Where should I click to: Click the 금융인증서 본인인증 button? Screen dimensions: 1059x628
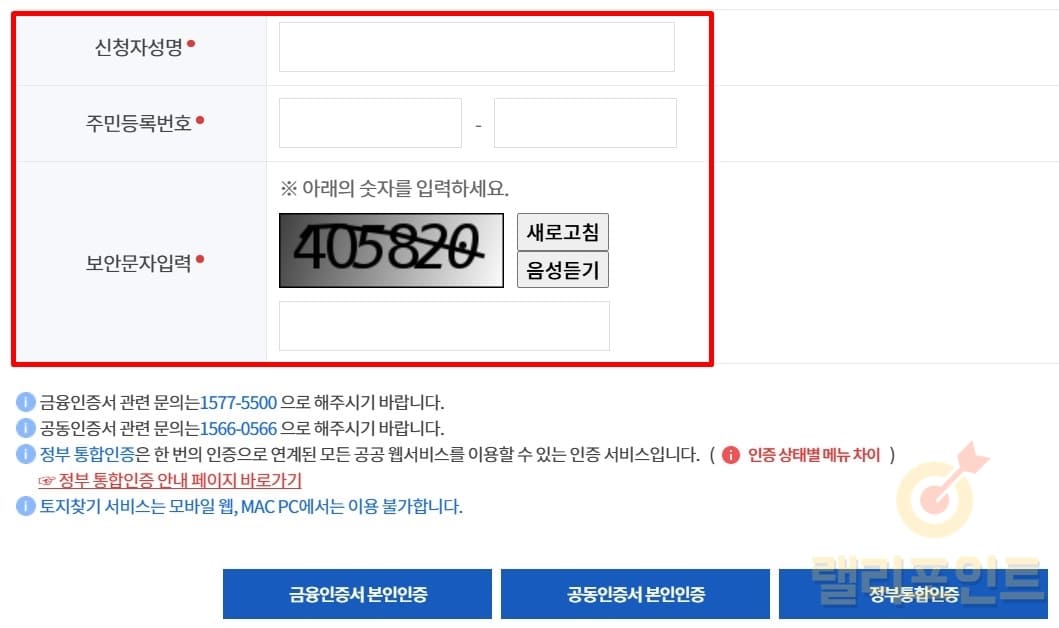pyautogui.click(x=357, y=594)
